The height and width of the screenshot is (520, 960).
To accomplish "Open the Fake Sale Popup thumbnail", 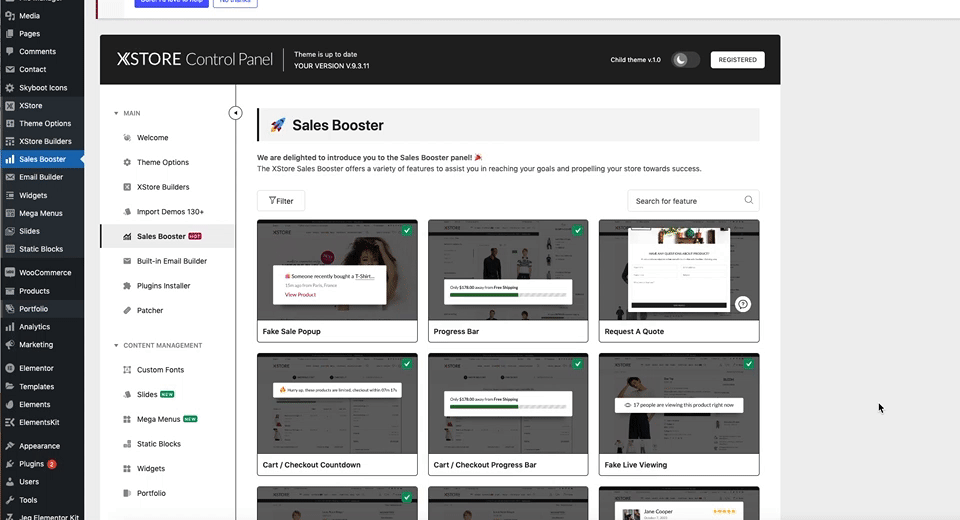I will pos(337,270).
